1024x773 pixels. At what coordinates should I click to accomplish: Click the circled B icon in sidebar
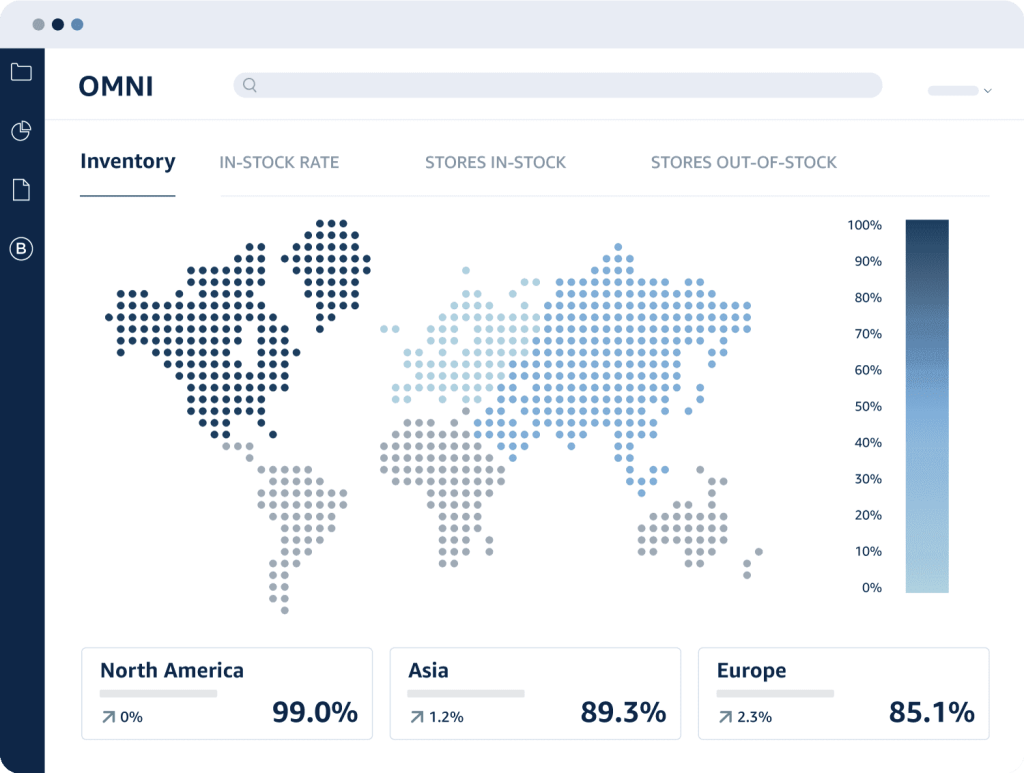(x=22, y=249)
